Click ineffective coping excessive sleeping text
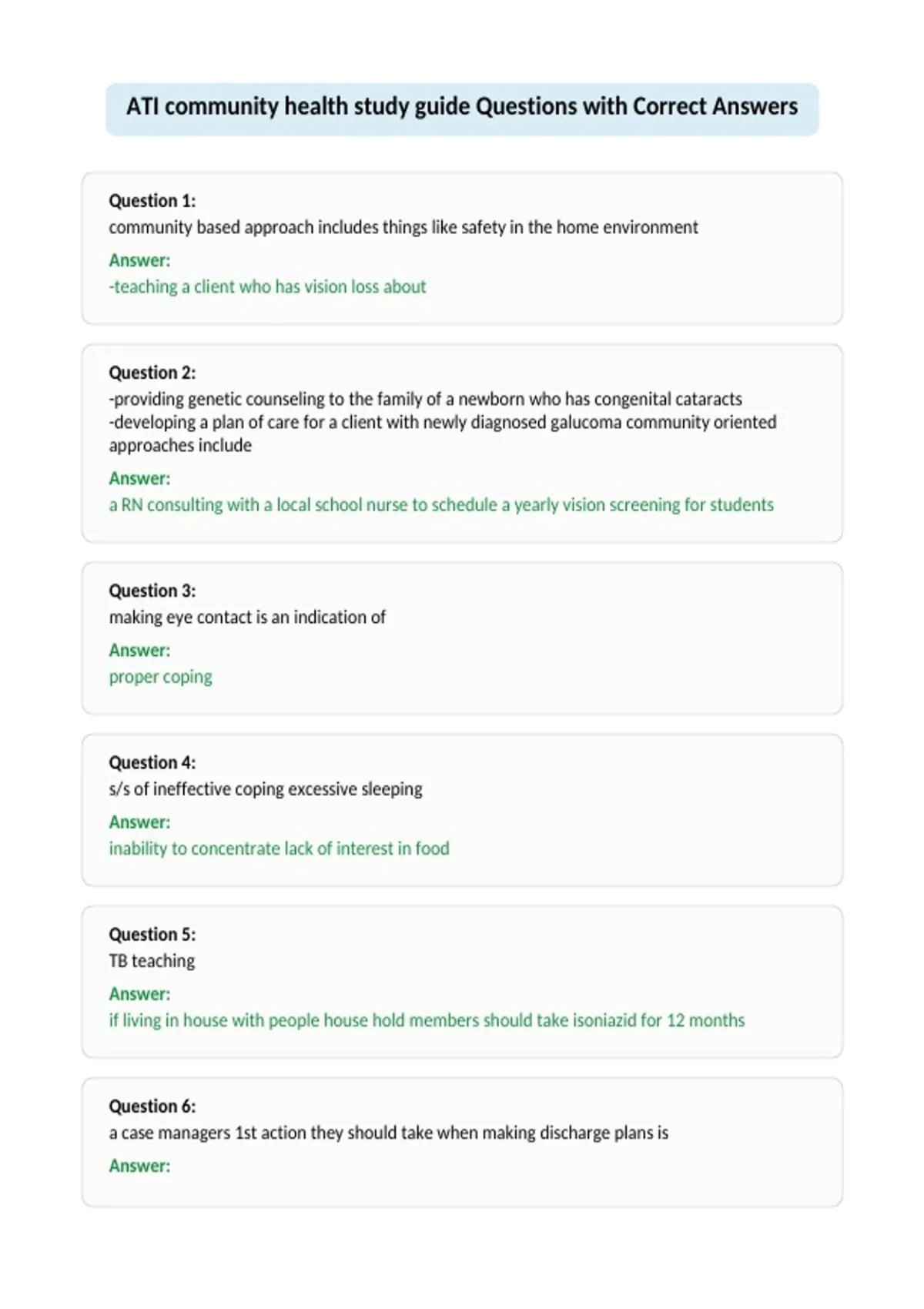The height and width of the screenshot is (1309, 924). point(266,788)
